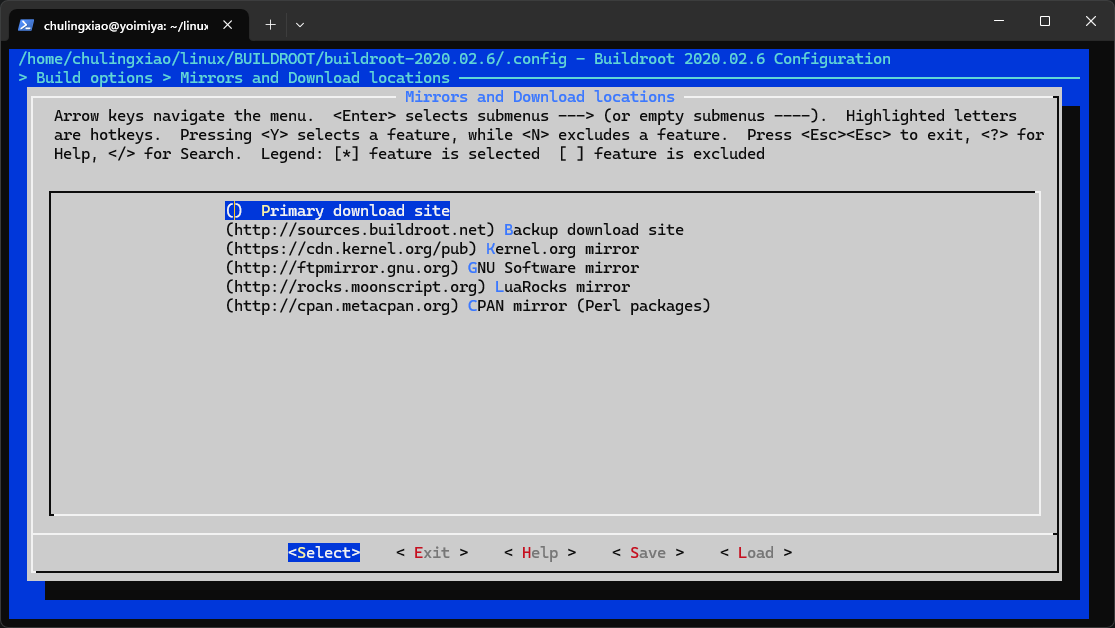Image resolution: width=1115 pixels, height=628 pixels.
Task: Click the < Load > button
Action: pyautogui.click(x=756, y=553)
